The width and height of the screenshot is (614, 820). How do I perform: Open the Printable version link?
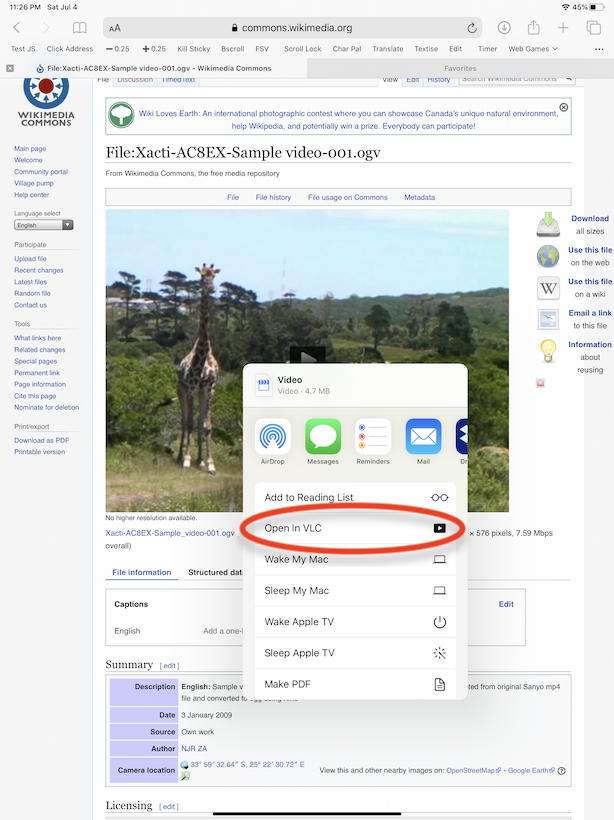pyautogui.click(x=39, y=451)
